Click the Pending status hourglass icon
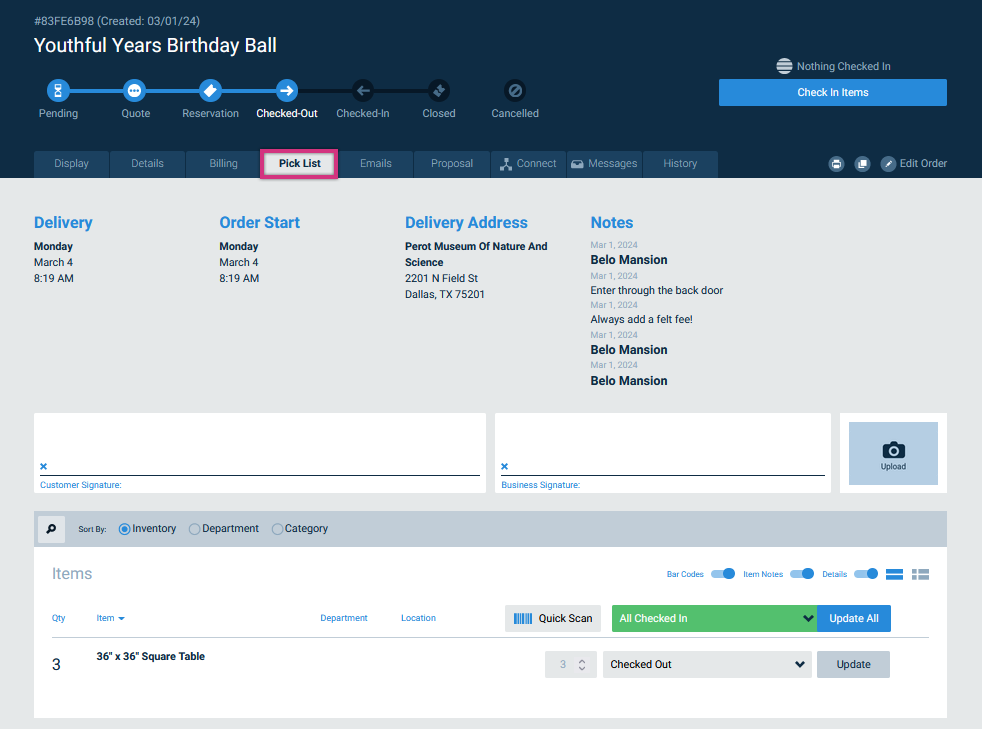The width and height of the screenshot is (982, 729). [x=58, y=91]
